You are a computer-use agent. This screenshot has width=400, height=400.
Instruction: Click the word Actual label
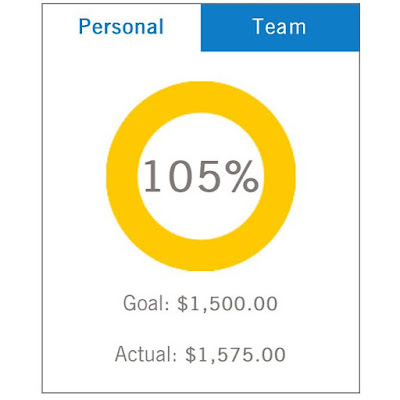[x=144, y=354]
